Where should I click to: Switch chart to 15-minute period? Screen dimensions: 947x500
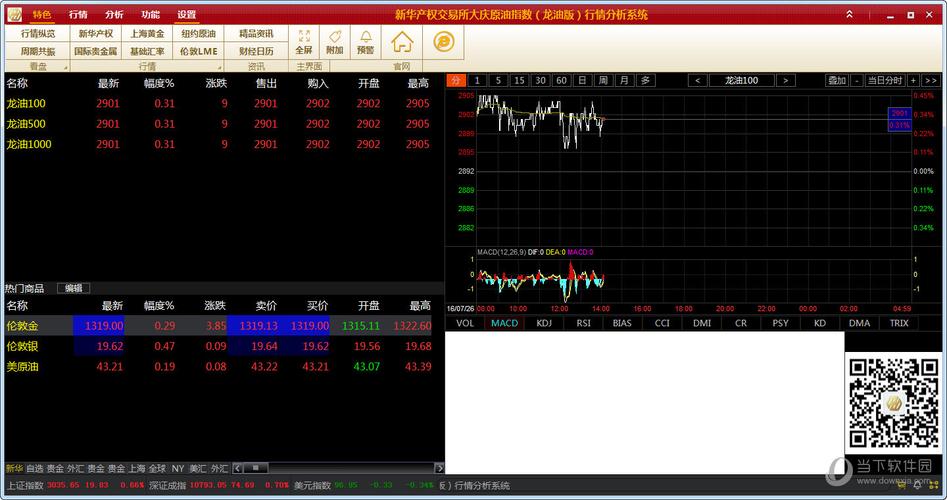click(x=519, y=80)
